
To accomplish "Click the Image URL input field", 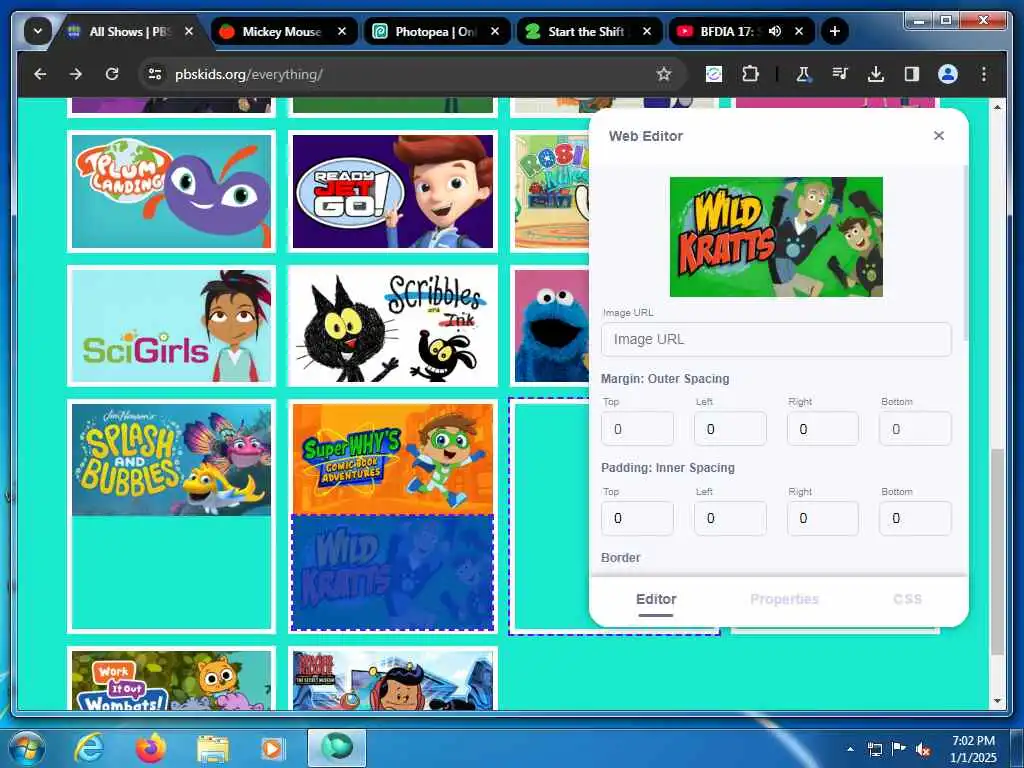I will [x=776, y=340].
